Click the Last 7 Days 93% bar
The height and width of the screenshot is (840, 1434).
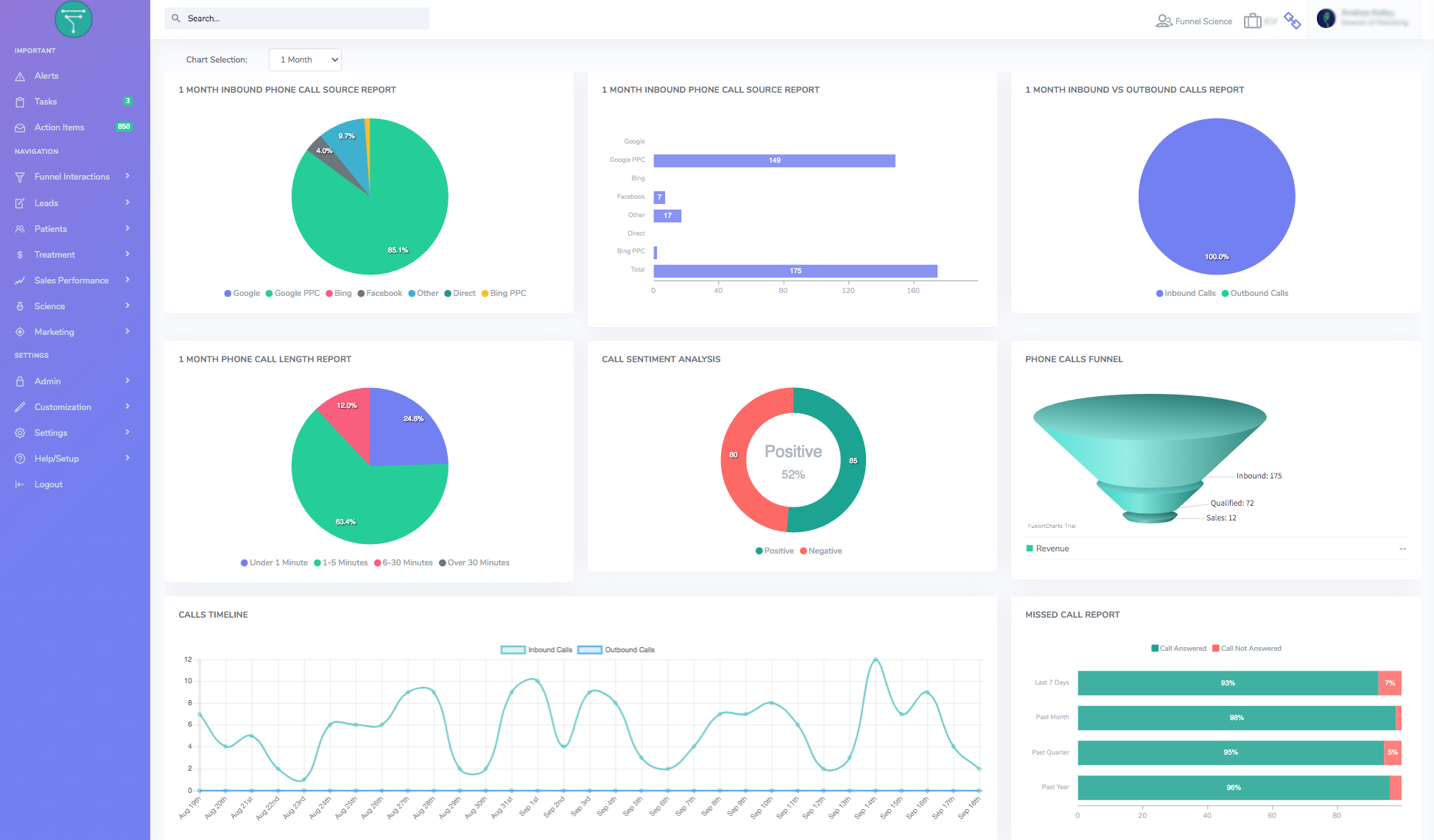[x=1228, y=683]
